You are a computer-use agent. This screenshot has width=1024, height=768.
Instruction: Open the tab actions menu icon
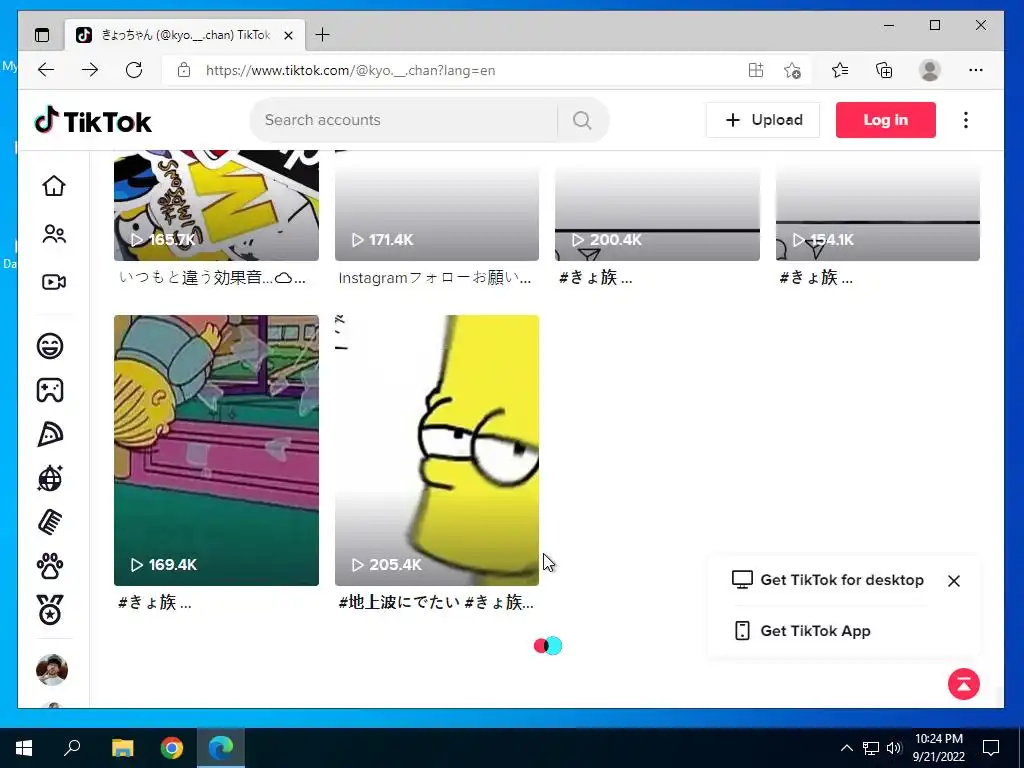coord(42,35)
